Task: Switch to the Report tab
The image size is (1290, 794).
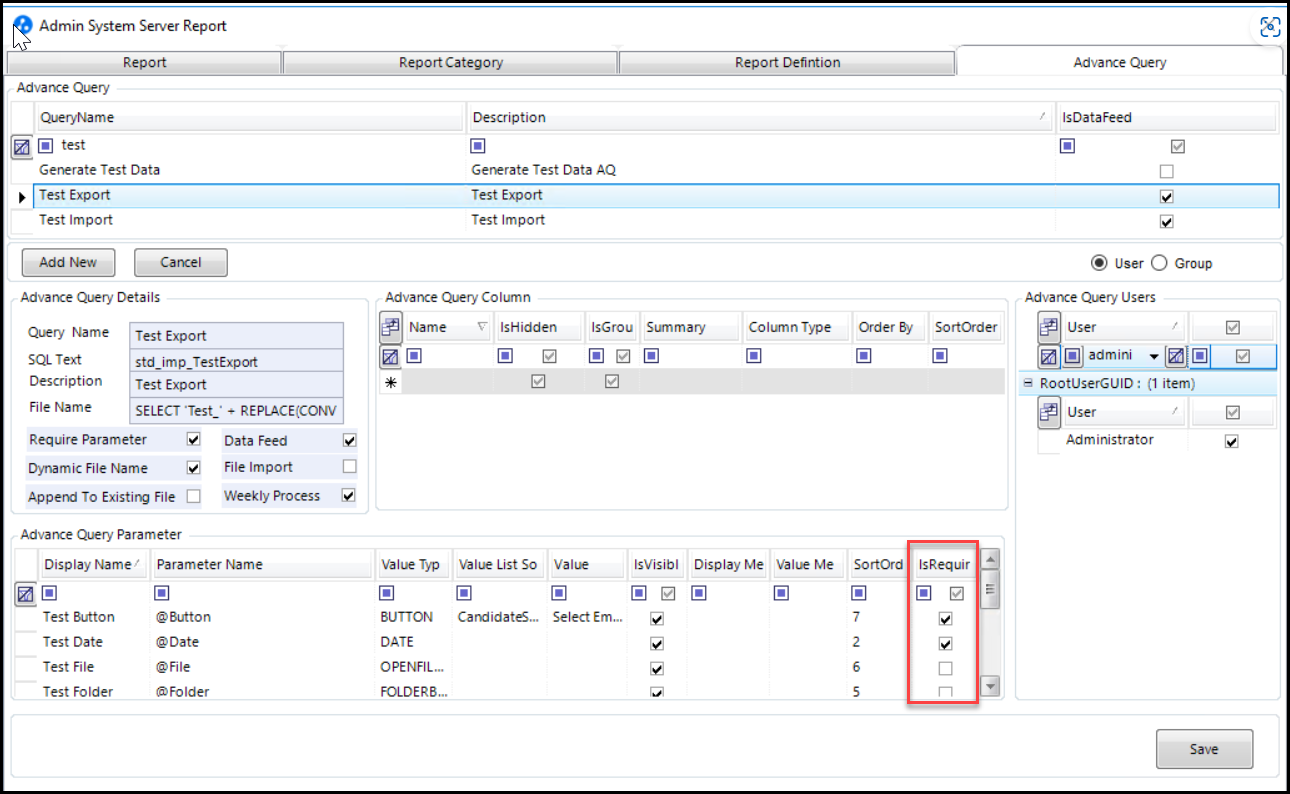Action: 145,62
